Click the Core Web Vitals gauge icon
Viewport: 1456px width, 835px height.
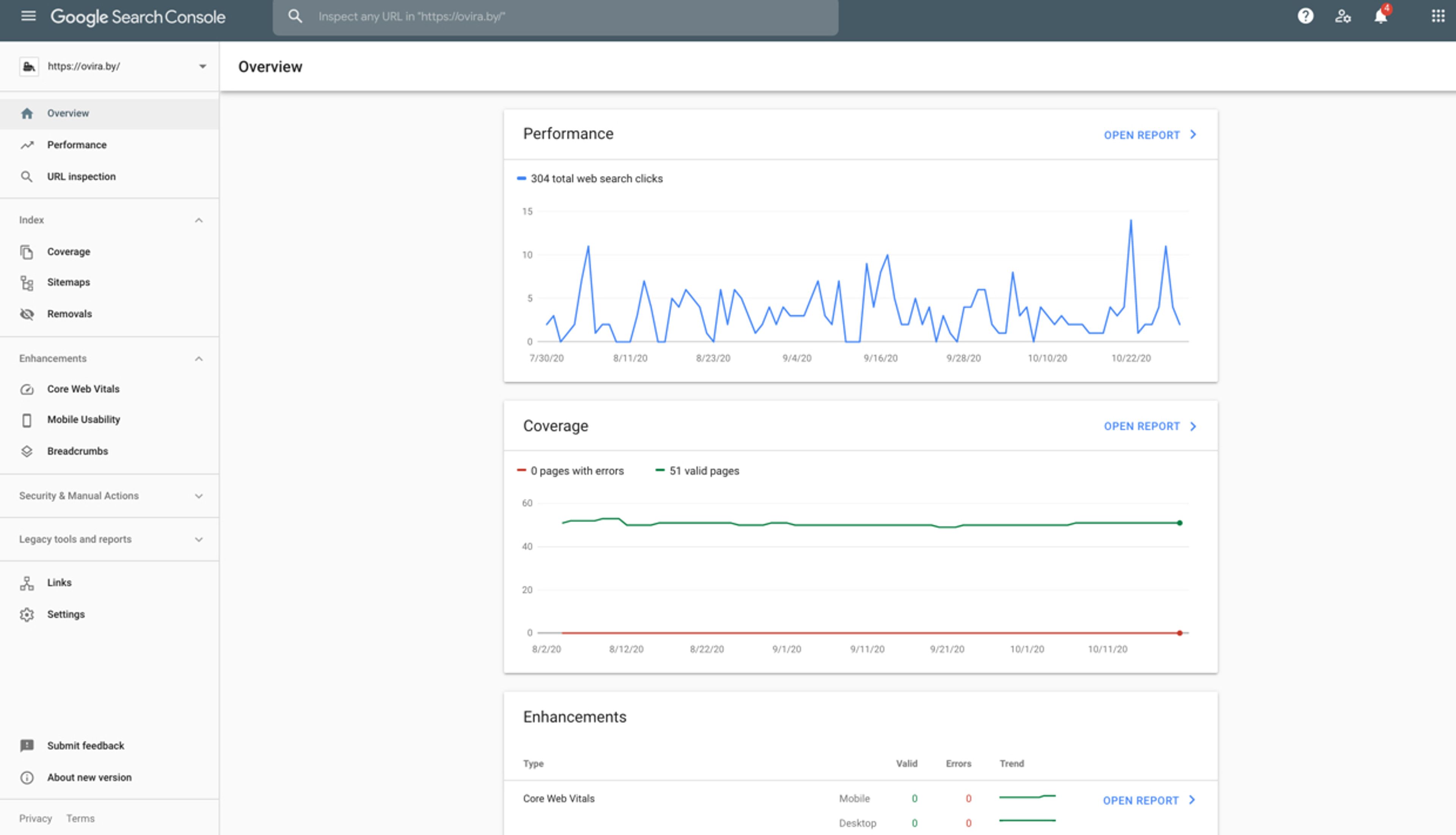click(x=27, y=389)
